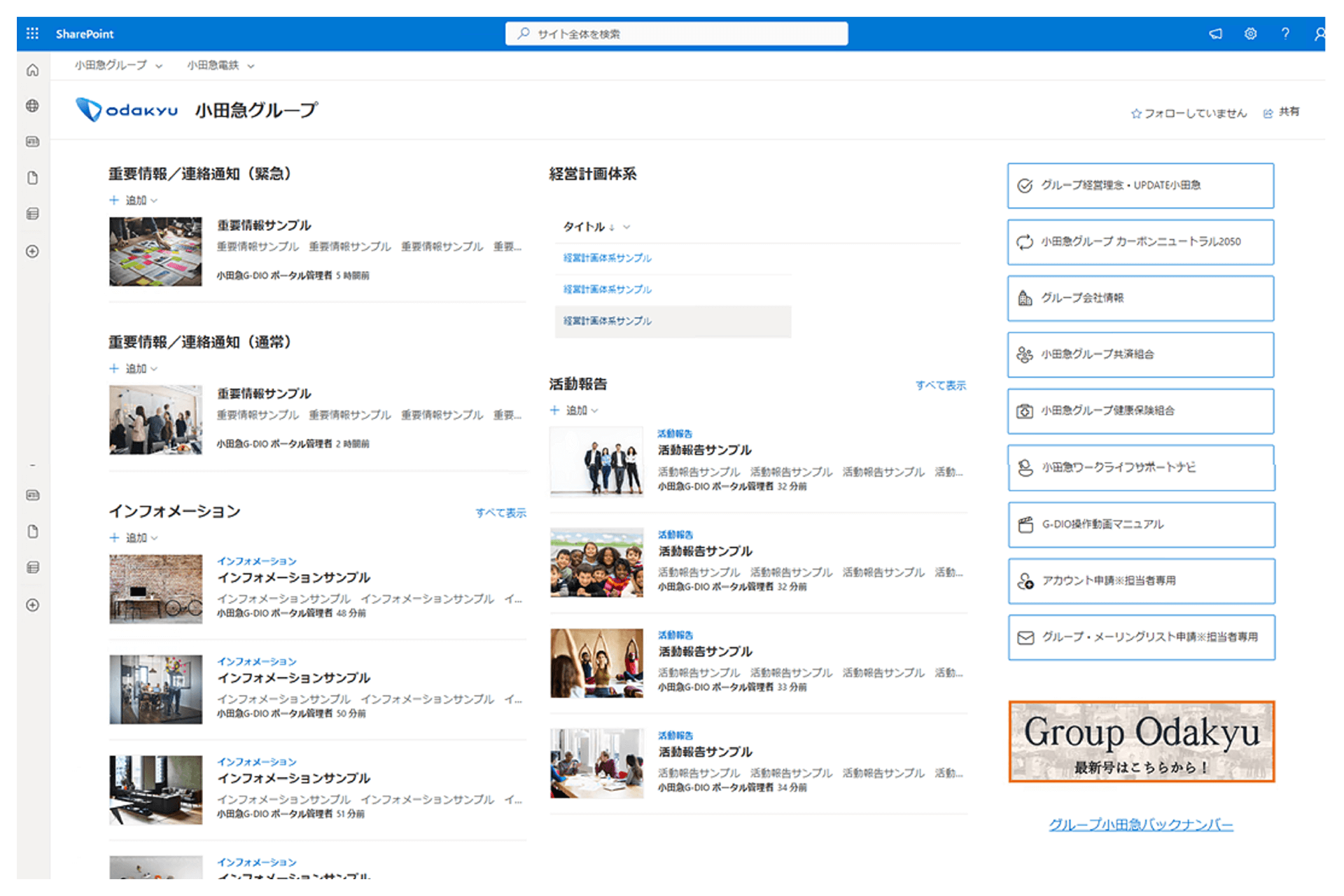
Task: Open the settings gear in header
Action: [1250, 34]
